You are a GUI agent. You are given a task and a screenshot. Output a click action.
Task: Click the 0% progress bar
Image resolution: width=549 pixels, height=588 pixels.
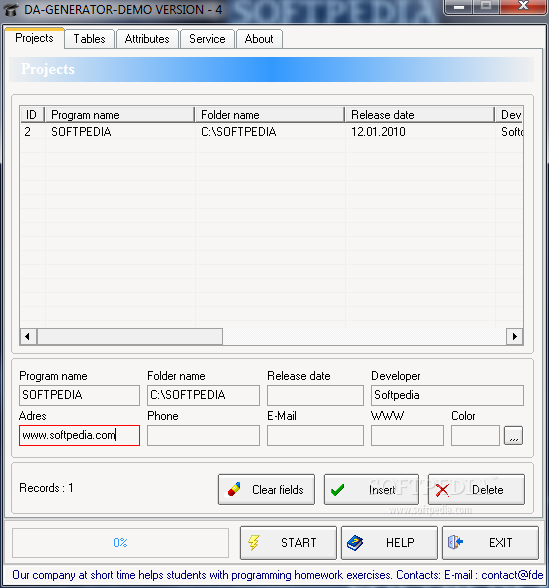(x=120, y=543)
